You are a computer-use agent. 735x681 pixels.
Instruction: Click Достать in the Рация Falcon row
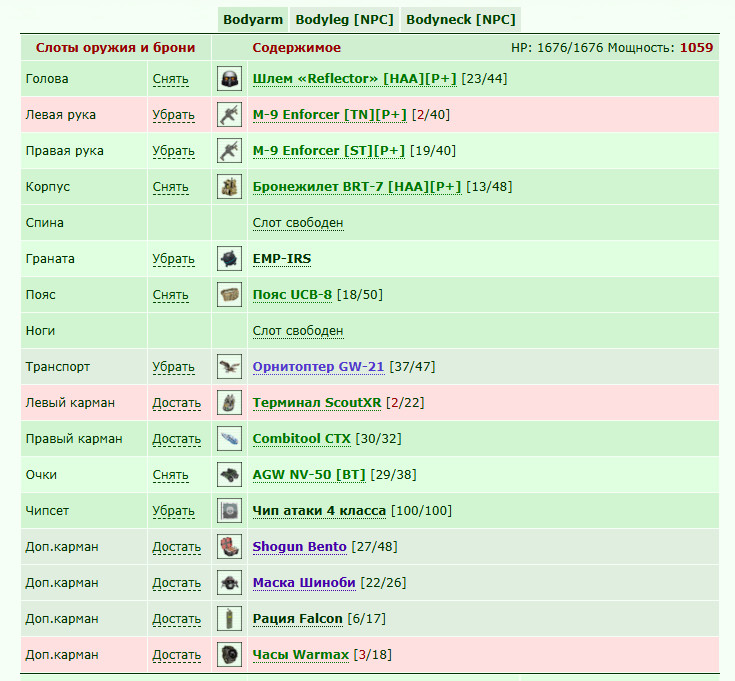click(177, 619)
